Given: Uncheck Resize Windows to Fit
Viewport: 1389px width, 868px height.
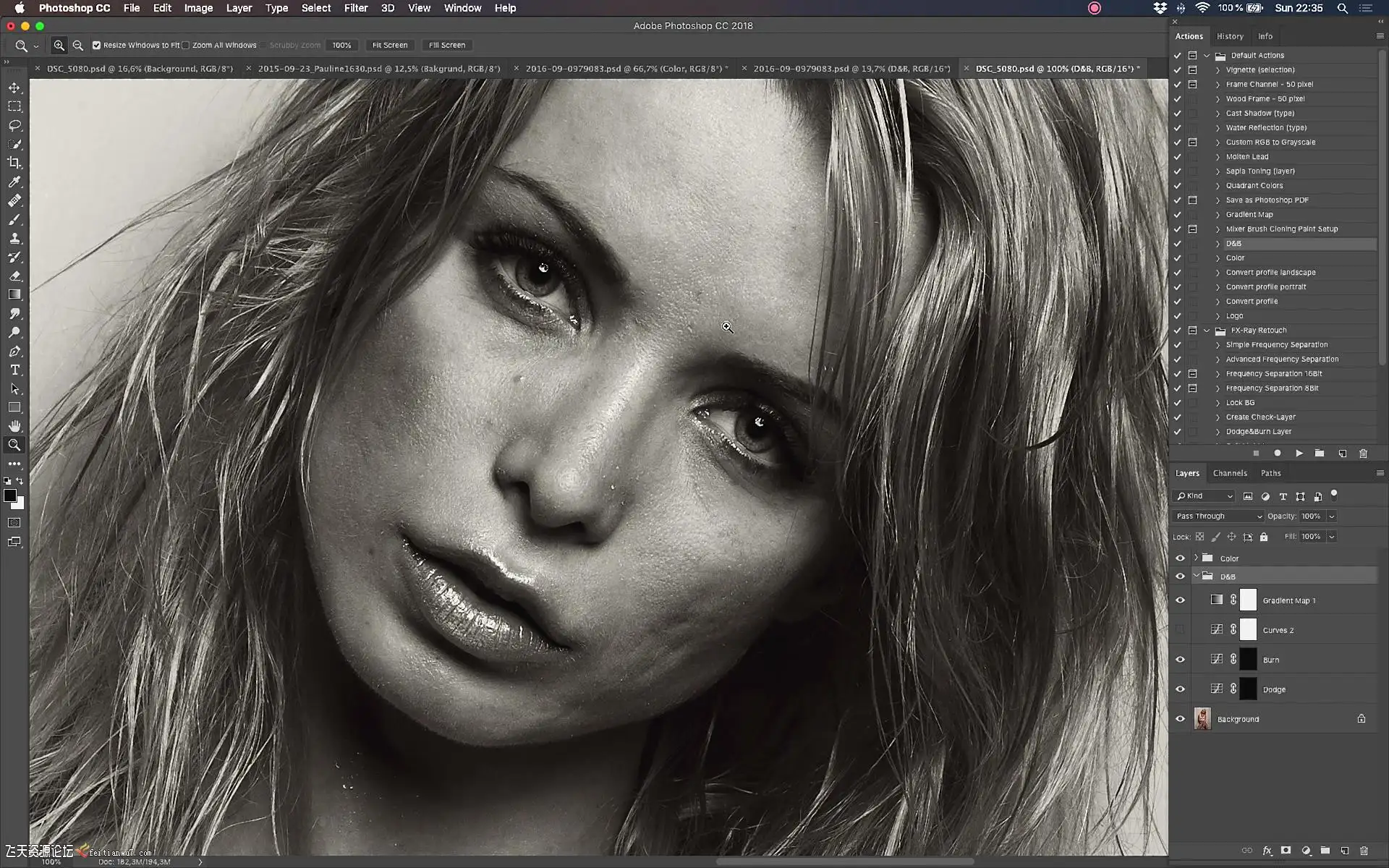Looking at the screenshot, I should [96, 45].
